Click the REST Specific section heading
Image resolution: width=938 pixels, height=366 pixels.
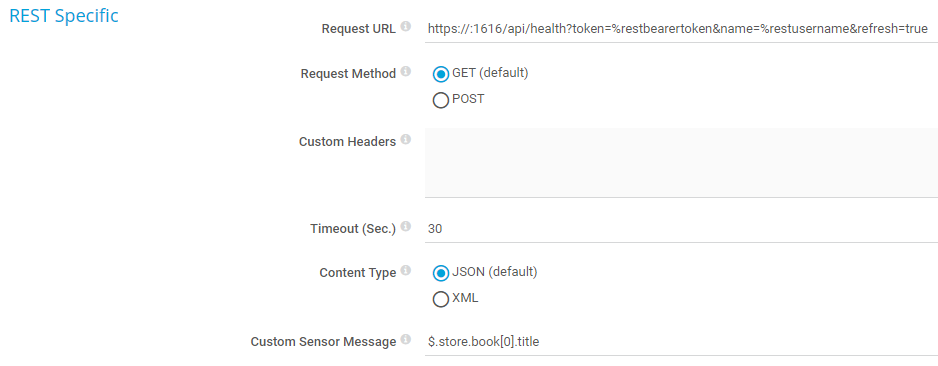click(x=64, y=16)
